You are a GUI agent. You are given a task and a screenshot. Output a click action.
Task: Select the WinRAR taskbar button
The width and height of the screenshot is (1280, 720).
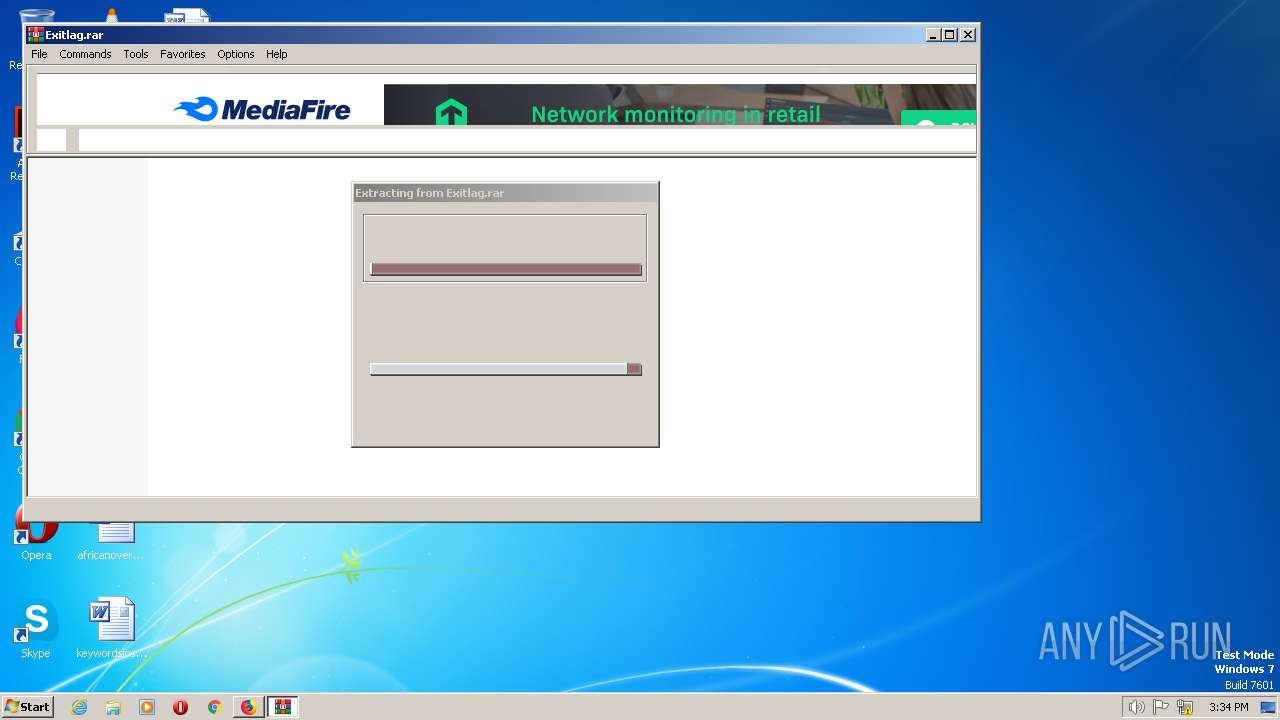coord(283,707)
